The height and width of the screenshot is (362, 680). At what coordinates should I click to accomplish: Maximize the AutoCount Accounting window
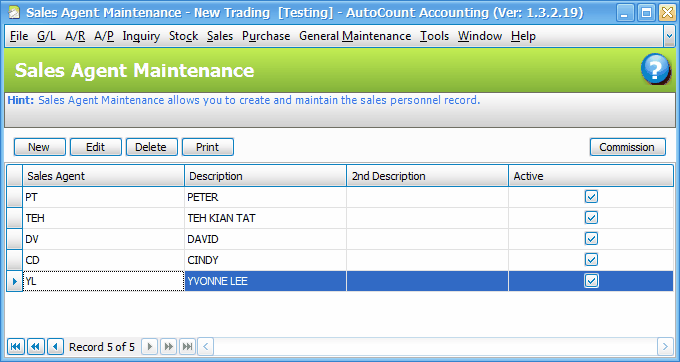coord(646,13)
